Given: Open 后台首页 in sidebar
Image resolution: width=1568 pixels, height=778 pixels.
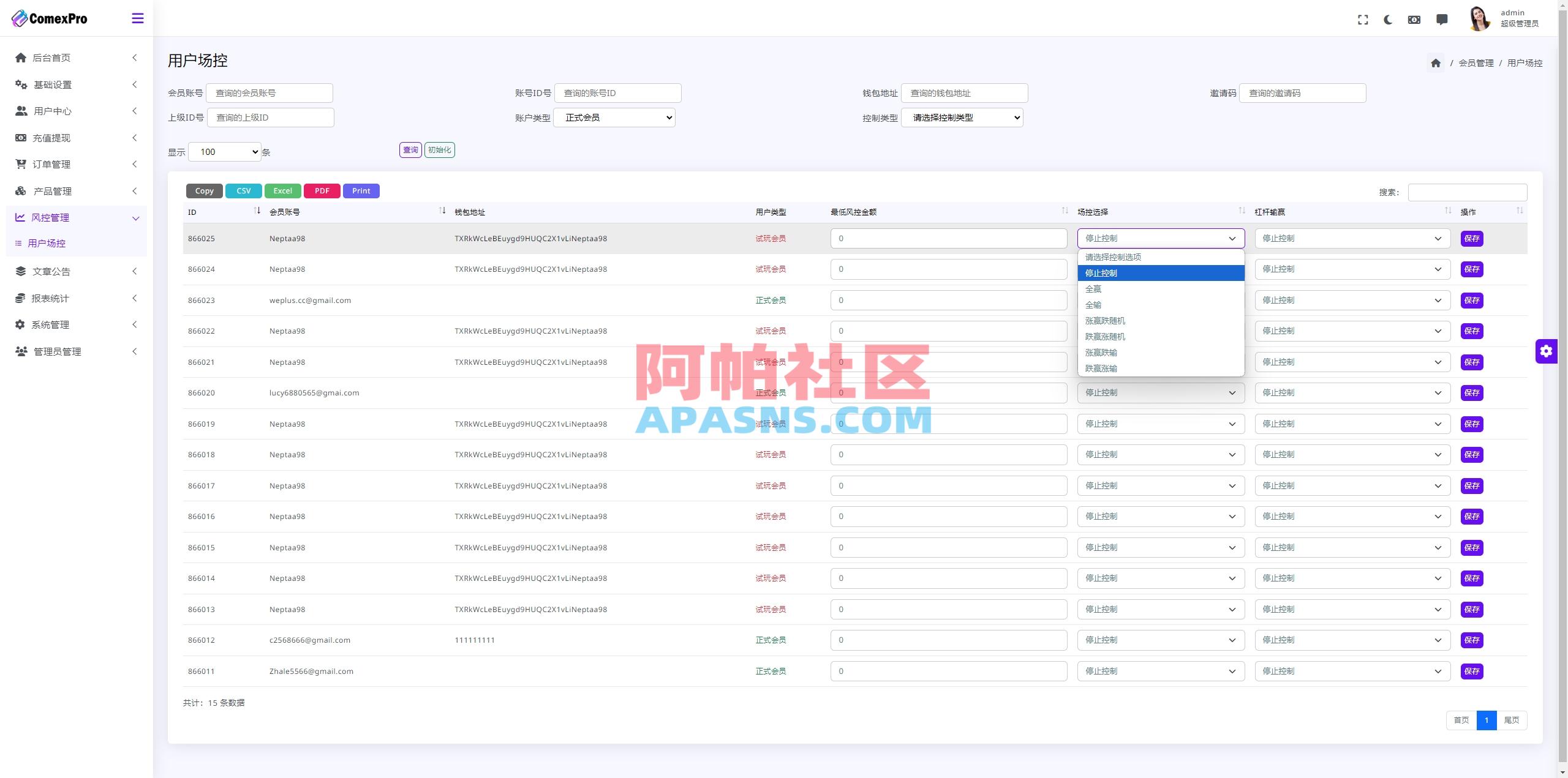Looking at the screenshot, I should tap(77, 58).
